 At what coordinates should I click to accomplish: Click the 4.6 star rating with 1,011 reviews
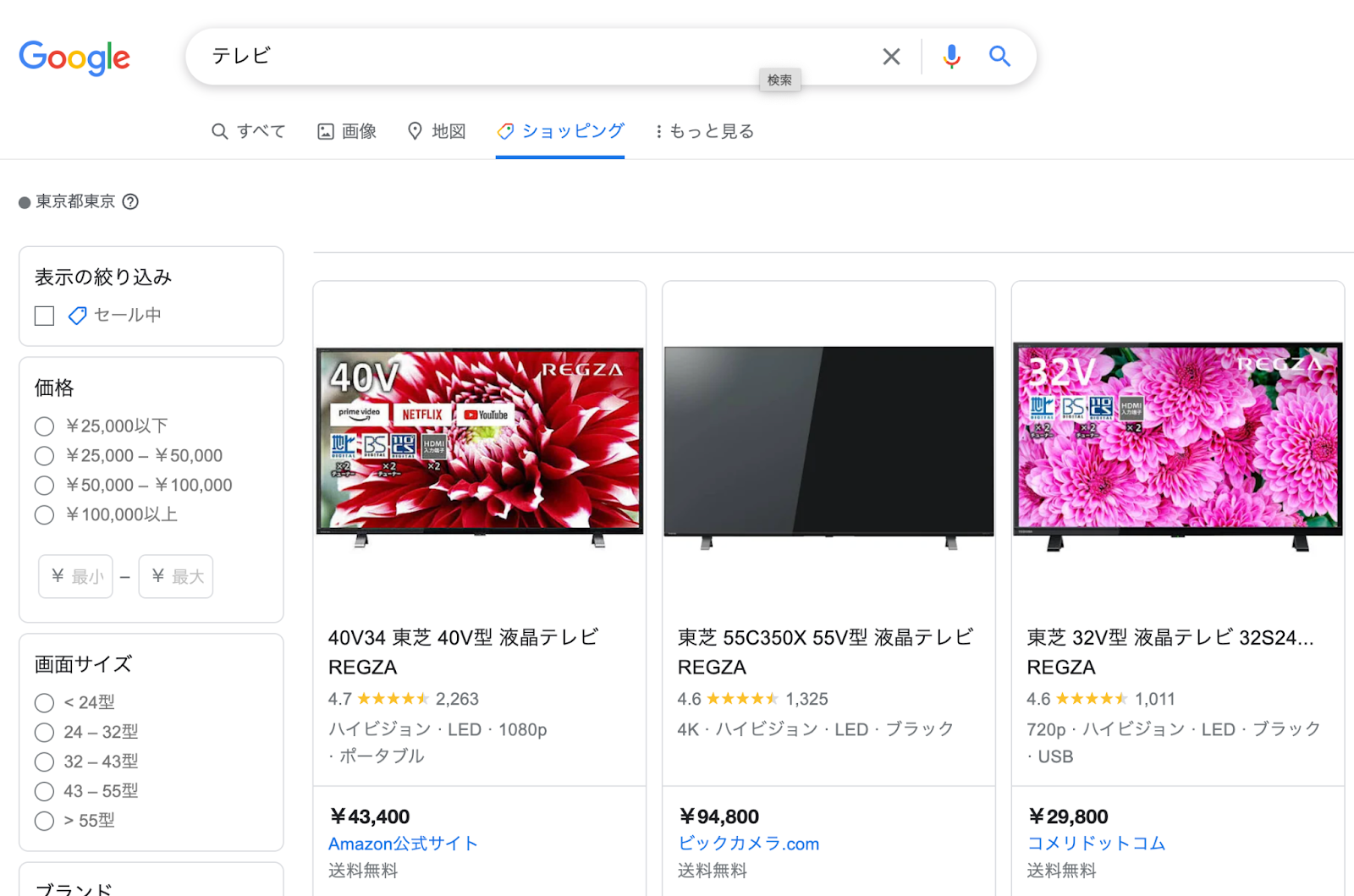click(1101, 699)
